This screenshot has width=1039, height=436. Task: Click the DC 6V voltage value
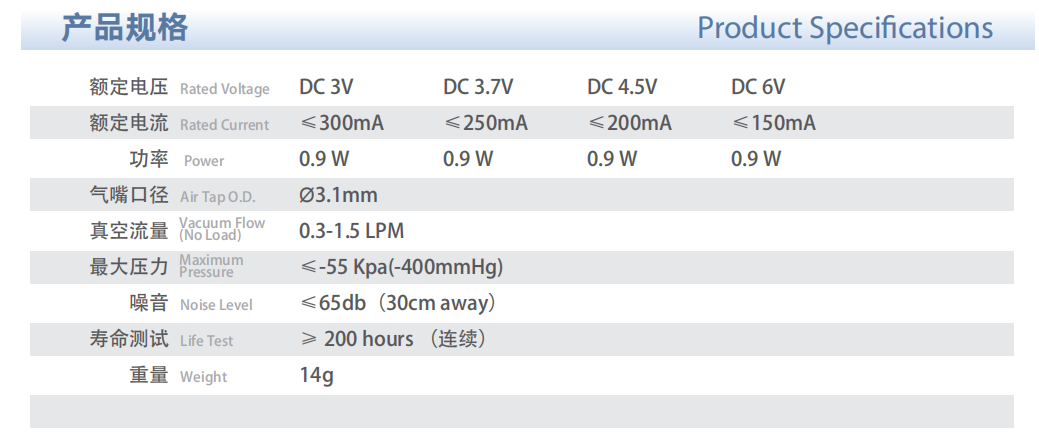point(758,87)
